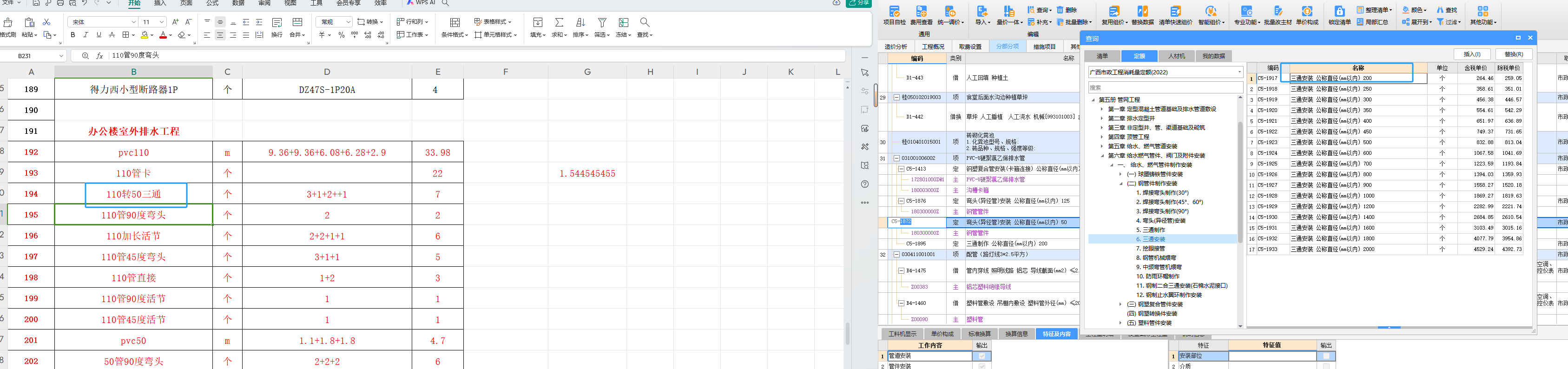Viewport: 1568px width, 369px height.
Task: Toggle italic formatting in WPS
Action: pyautogui.click(x=86, y=35)
